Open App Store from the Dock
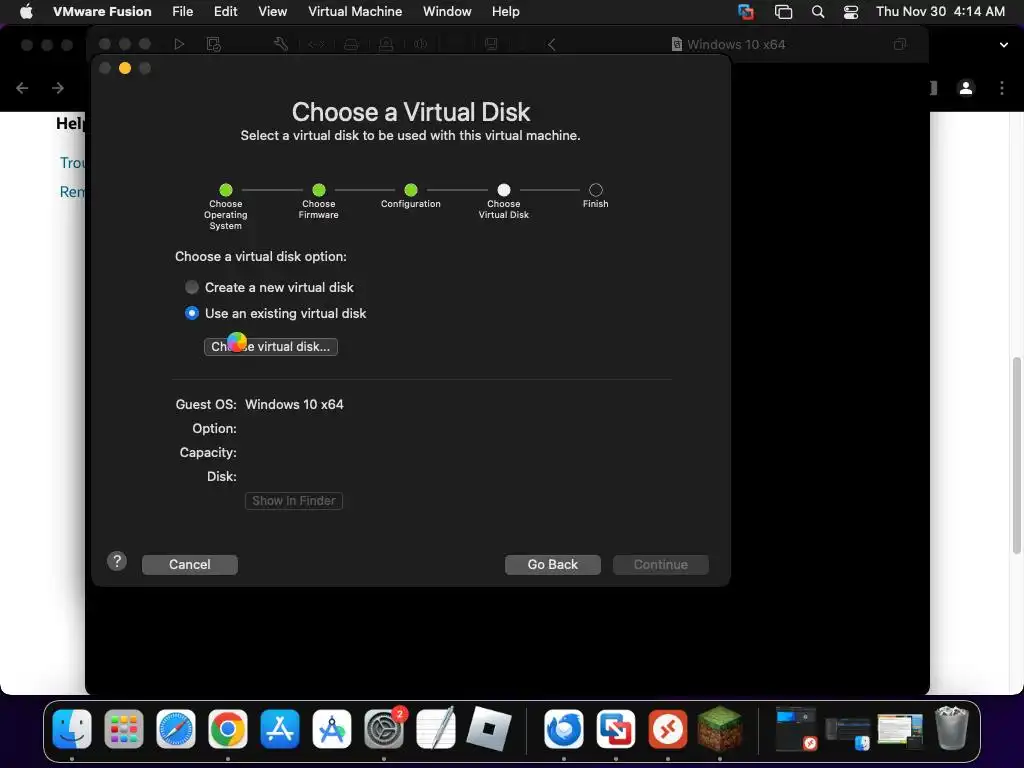This screenshot has height=768, width=1024. [x=280, y=729]
